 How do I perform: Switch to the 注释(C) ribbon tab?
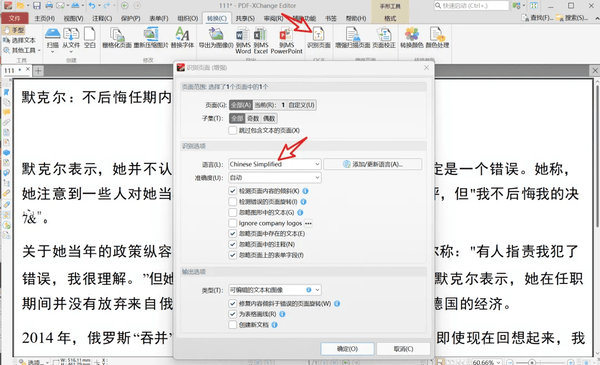pos(102,18)
